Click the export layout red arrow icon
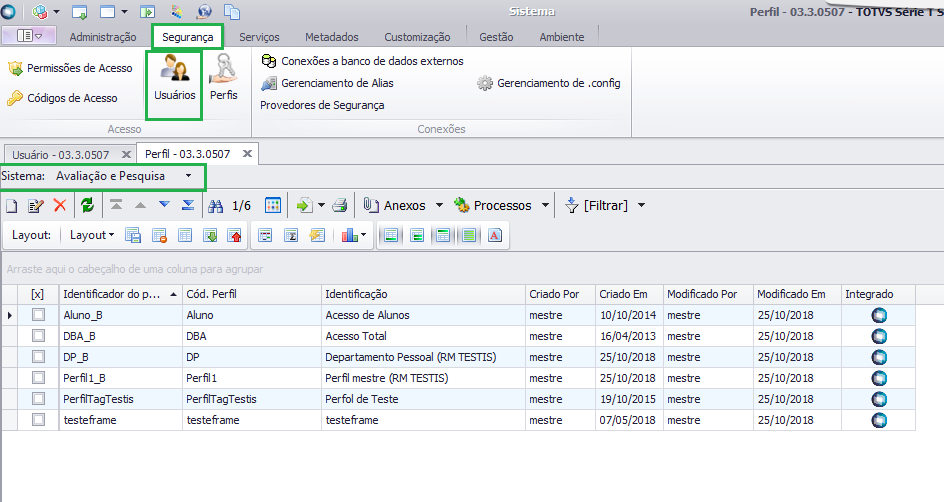 [234, 235]
